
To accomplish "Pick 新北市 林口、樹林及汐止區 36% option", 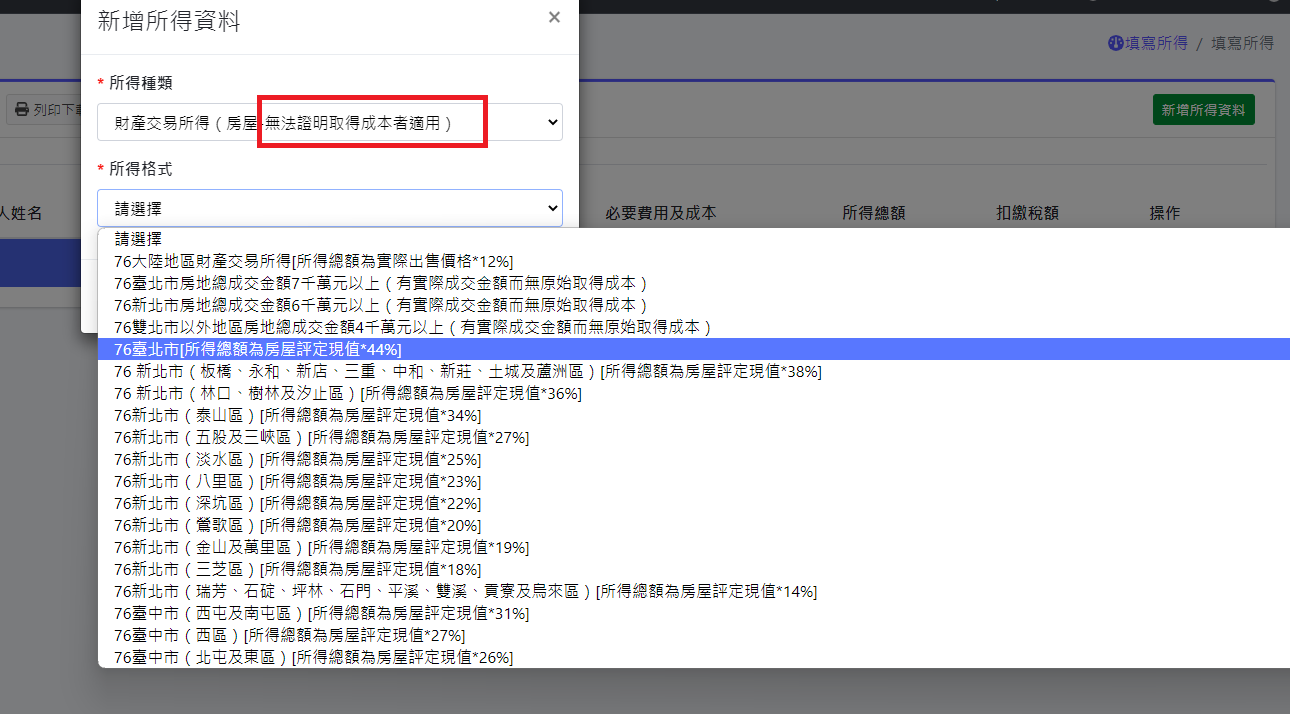I will pos(347,393).
